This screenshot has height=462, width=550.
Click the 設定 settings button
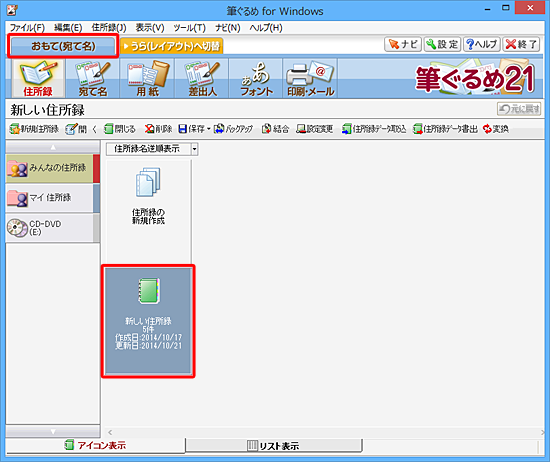(x=442, y=45)
